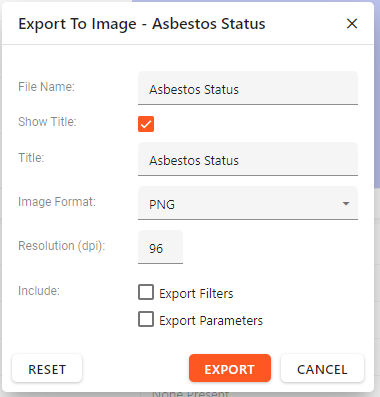Click the arrow beside PNG format

tap(346, 203)
